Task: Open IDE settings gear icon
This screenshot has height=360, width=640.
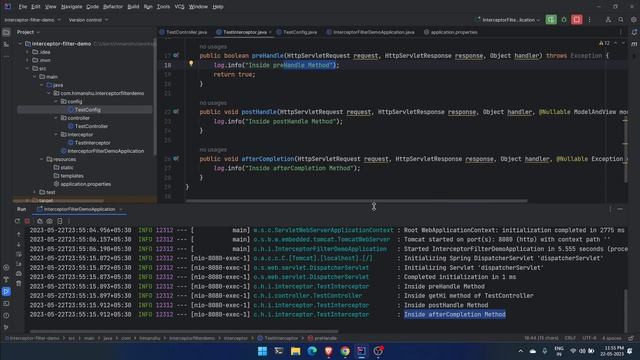Action: 633,20
